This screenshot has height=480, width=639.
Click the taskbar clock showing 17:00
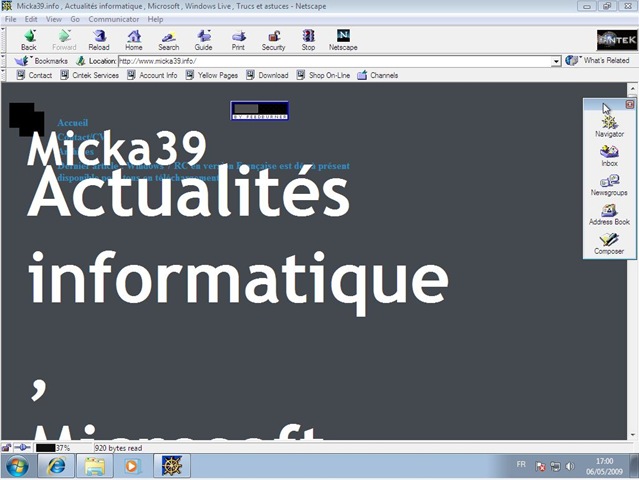click(604, 467)
